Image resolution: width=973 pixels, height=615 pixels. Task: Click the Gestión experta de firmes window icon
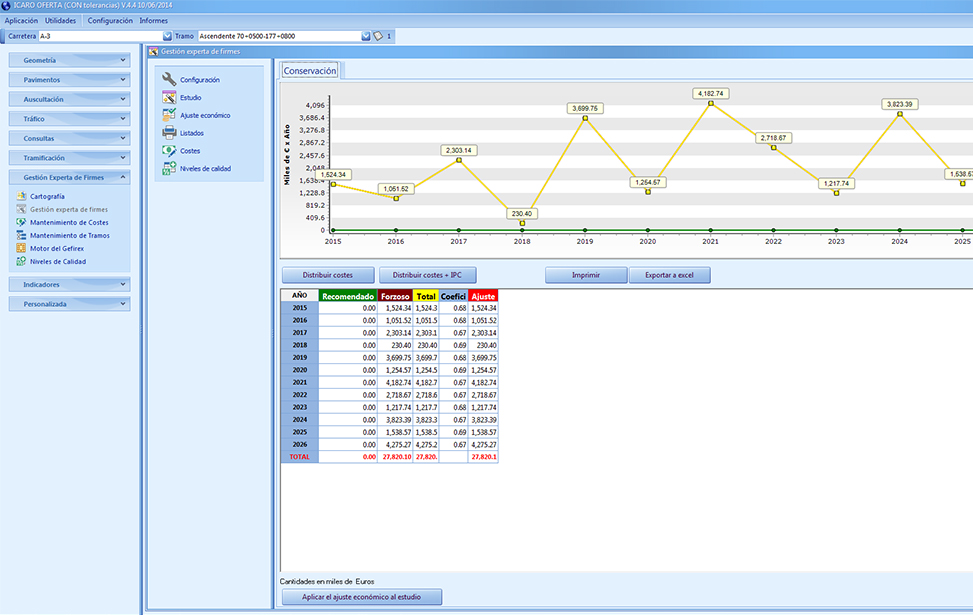coord(153,52)
